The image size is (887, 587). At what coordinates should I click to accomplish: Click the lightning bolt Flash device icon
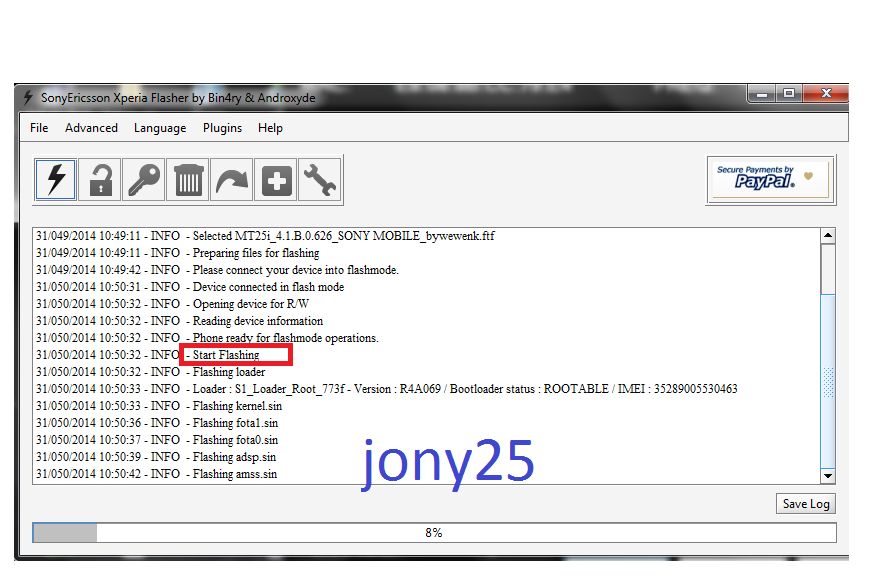coord(56,180)
